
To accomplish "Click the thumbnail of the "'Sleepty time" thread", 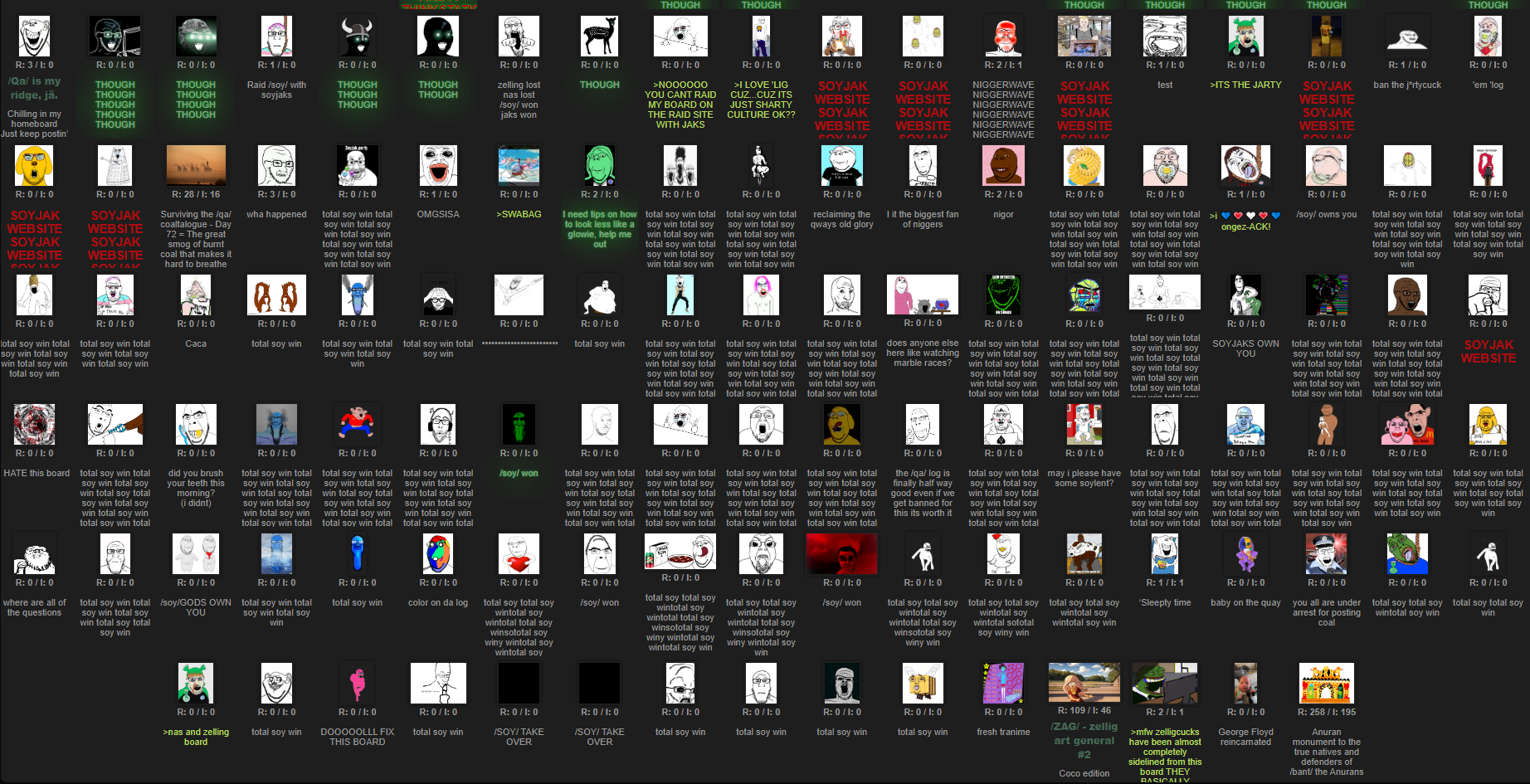I will (1165, 554).
